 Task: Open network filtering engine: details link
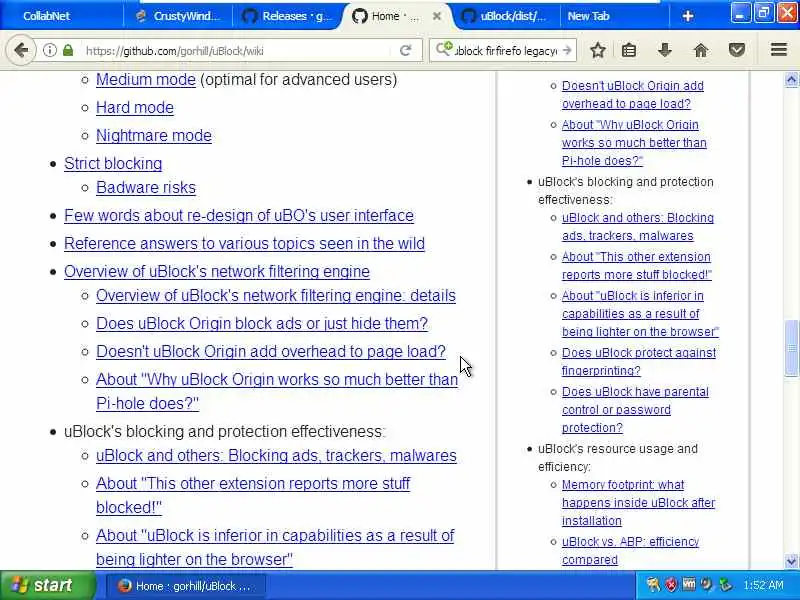tap(276, 296)
